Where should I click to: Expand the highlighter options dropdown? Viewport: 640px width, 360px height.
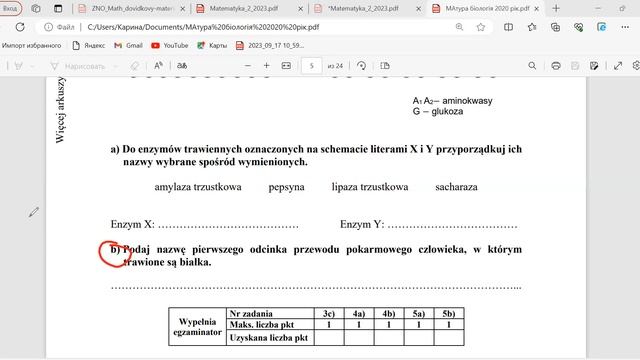(32, 66)
